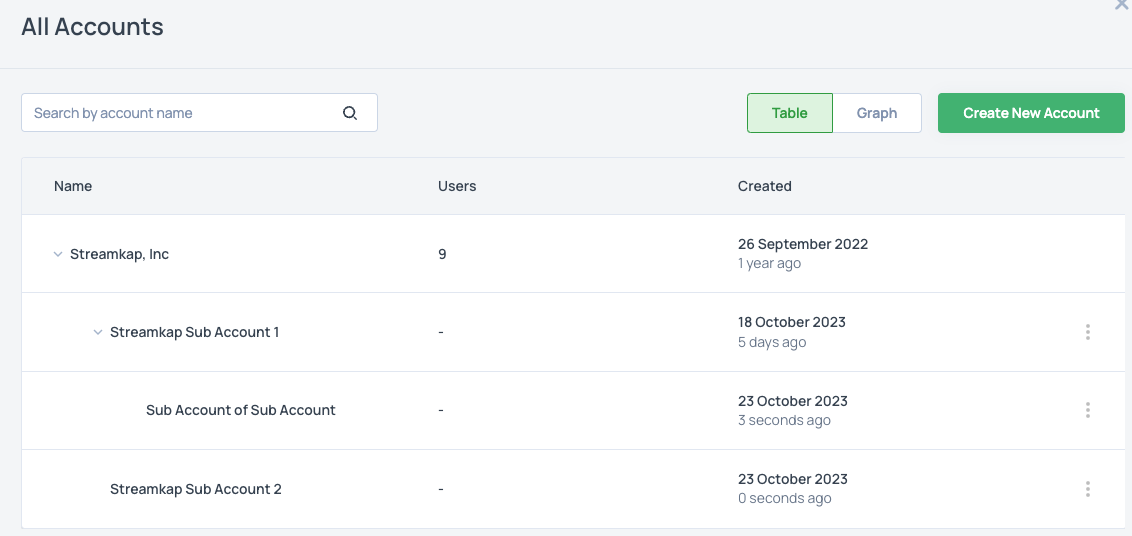The image size is (1132, 536).
Task: Close the All Accounts panel
Action: click(1121, 5)
